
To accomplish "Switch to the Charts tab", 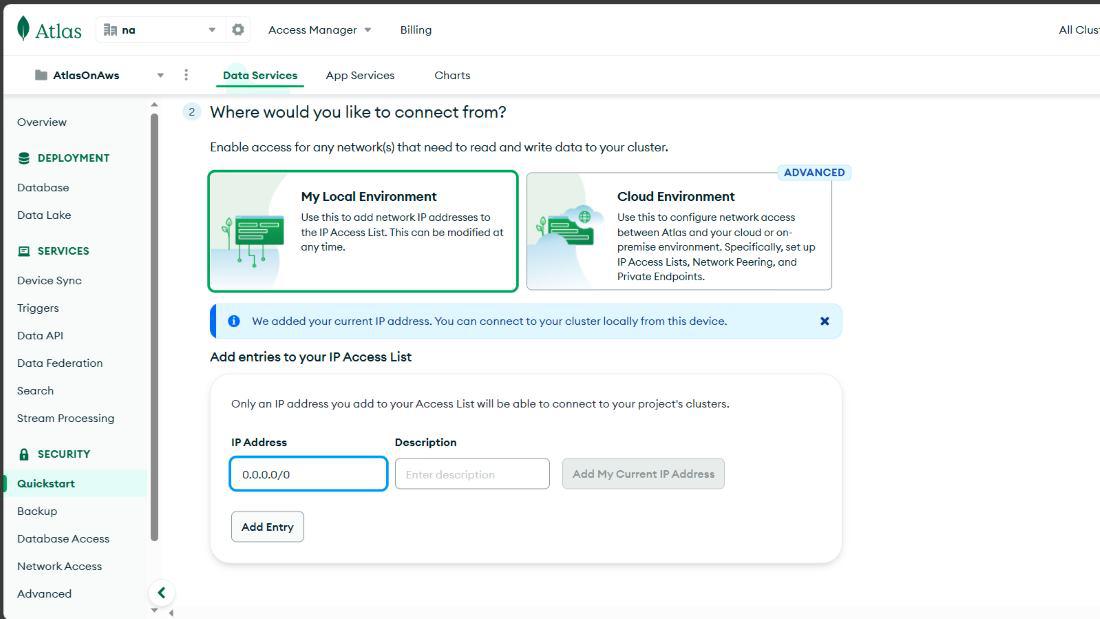I will 452,75.
